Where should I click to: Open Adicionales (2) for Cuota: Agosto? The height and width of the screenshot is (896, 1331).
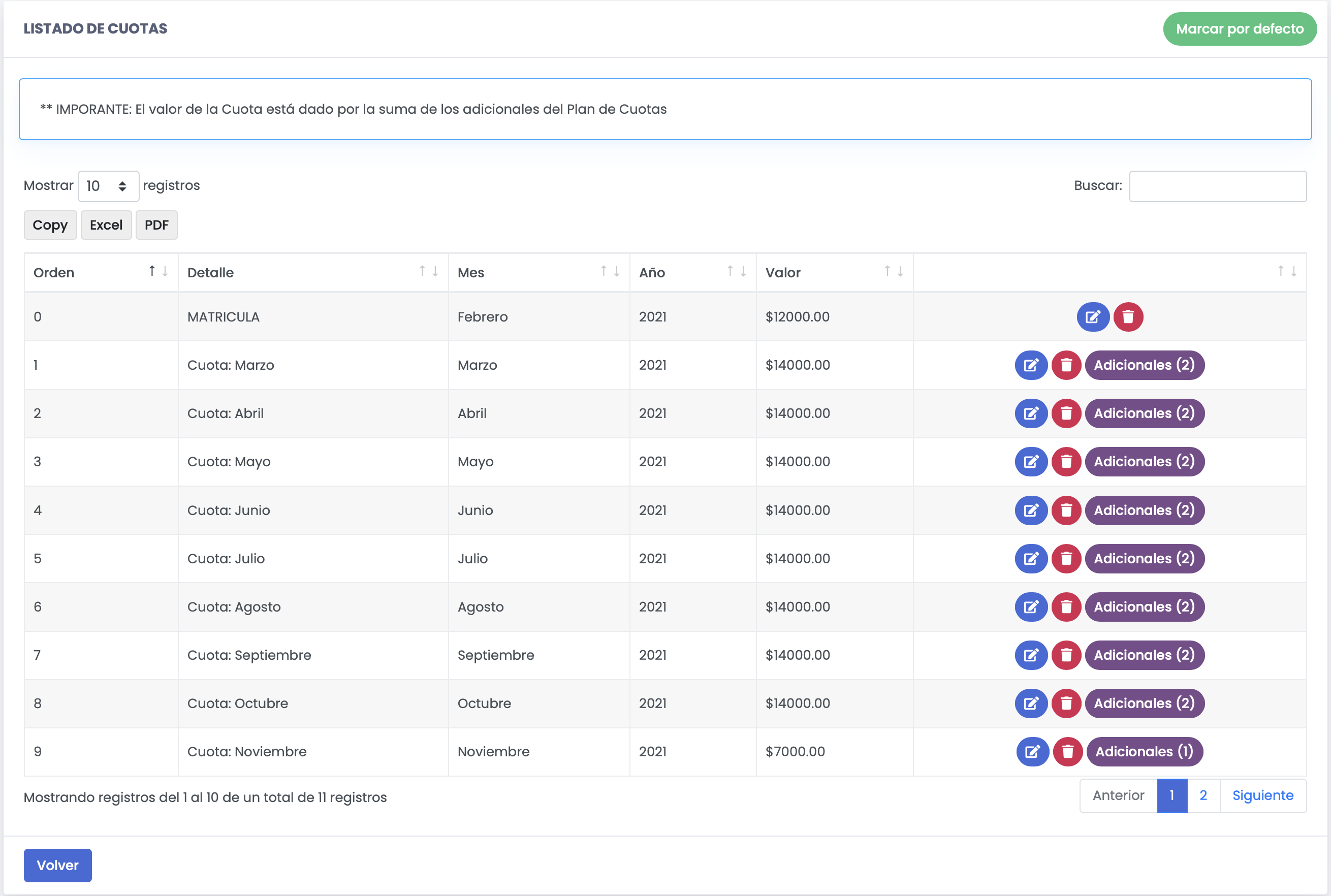tap(1144, 607)
